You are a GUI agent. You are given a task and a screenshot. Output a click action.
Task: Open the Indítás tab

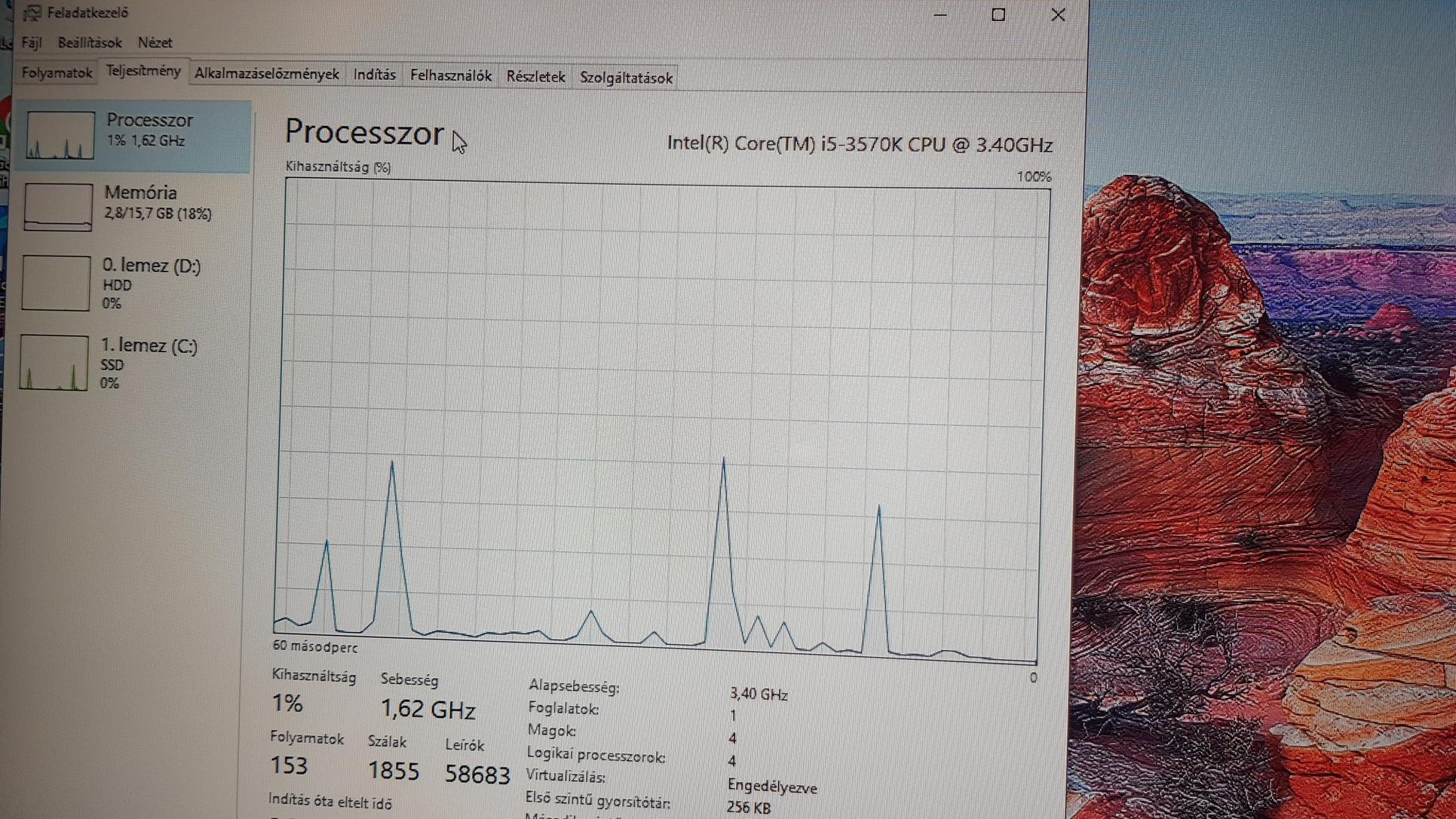(x=374, y=75)
